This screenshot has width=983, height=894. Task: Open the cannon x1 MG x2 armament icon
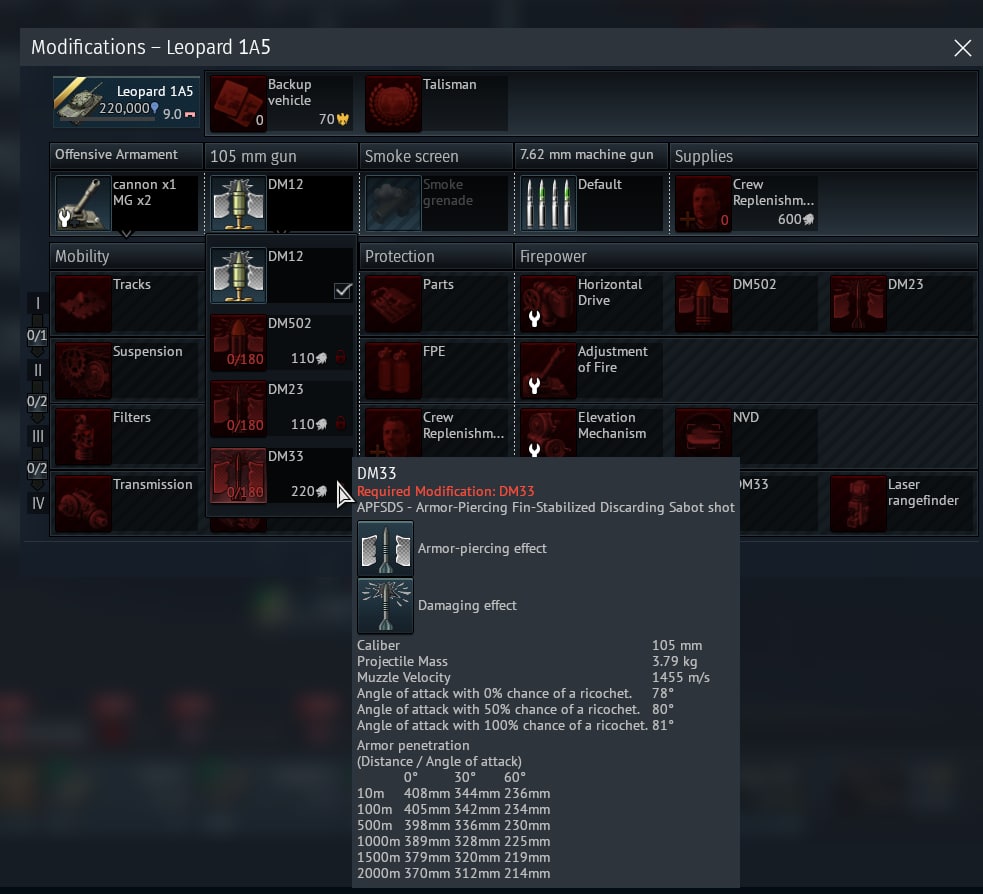tap(83, 203)
